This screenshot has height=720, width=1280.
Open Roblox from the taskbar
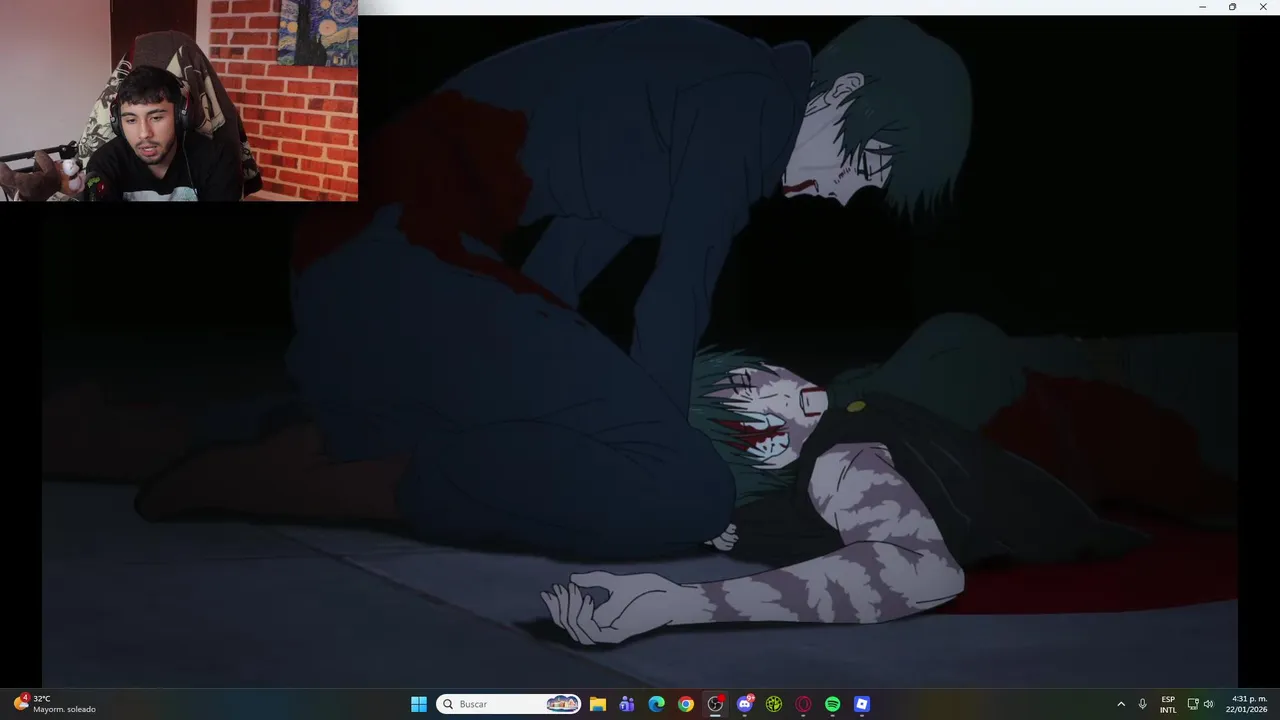pos(862,704)
